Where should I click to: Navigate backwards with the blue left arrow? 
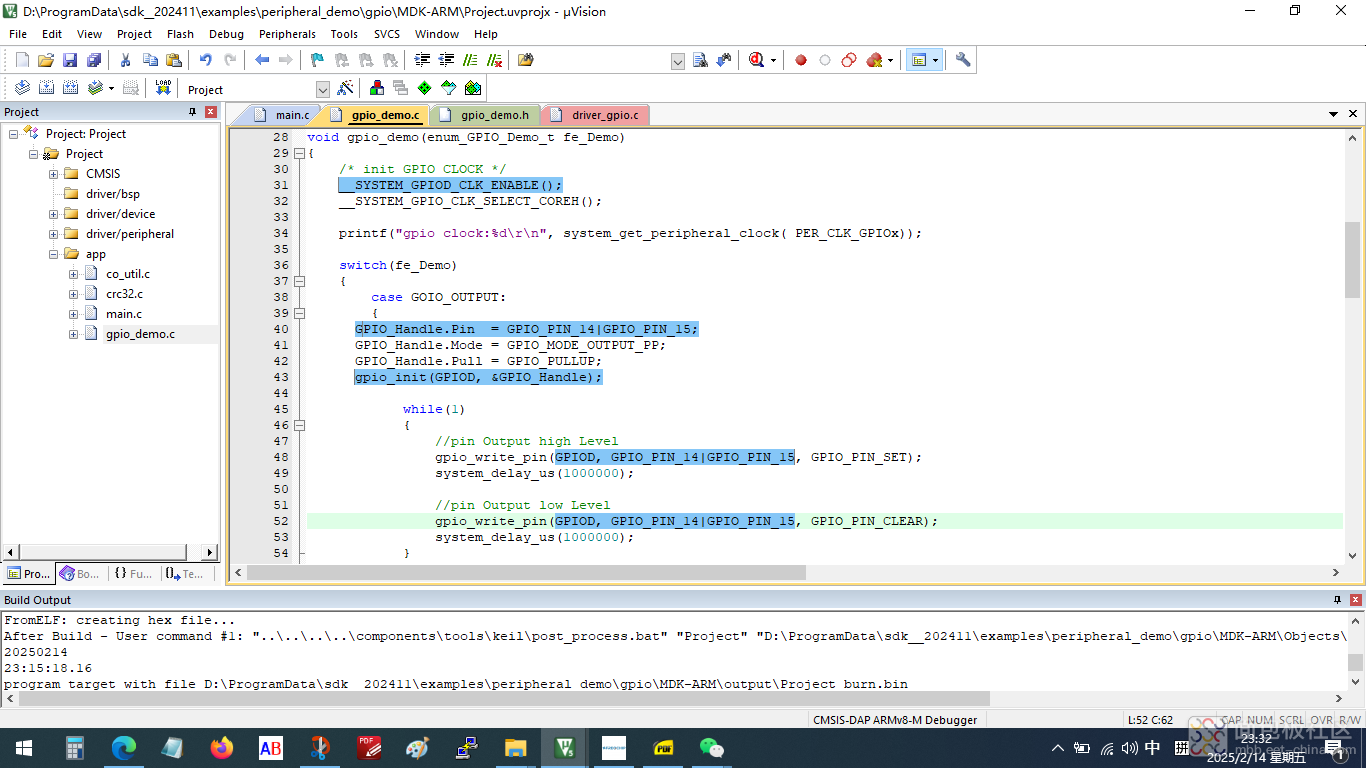point(262,60)
